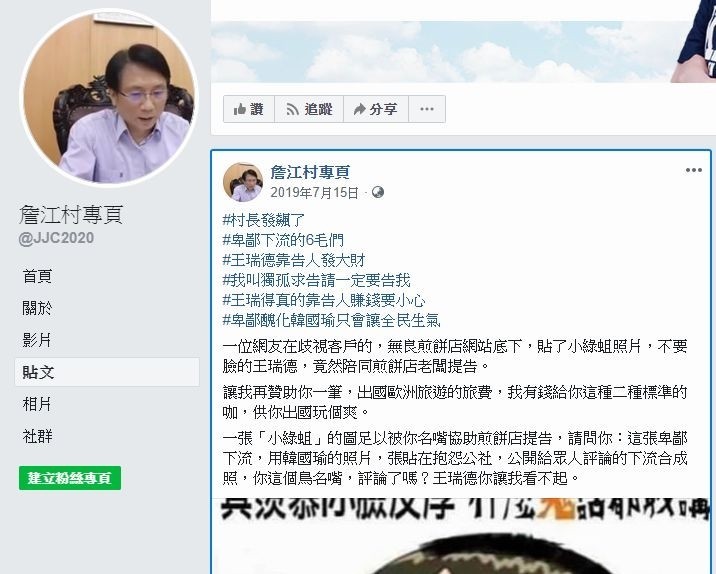The height and width of the screenshot is (574, 716).
Task: Open the small post author avatar
Action: pos(243,182)
